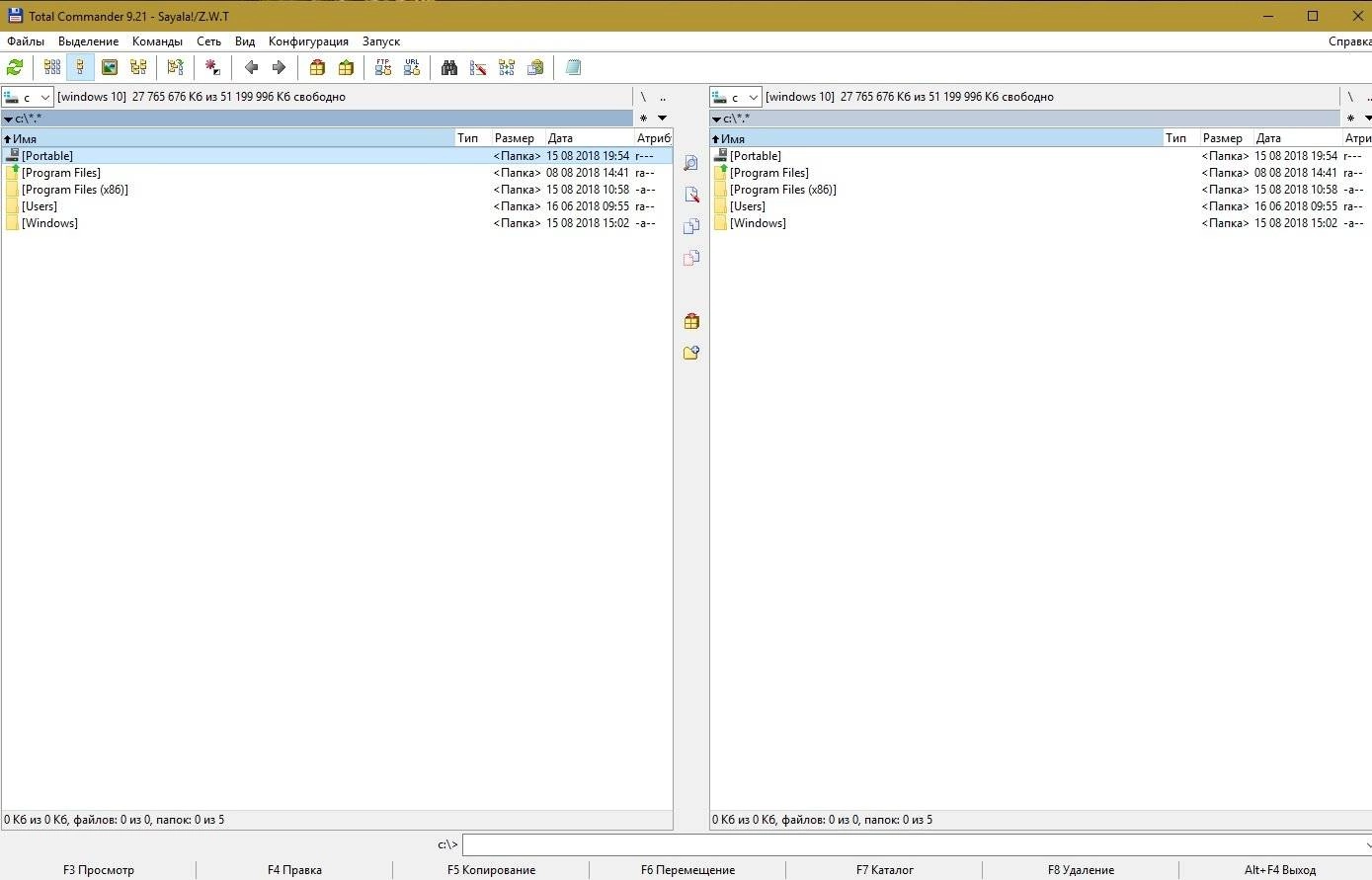1372x880 pixels.
Task: Click the new folder icon in middle bar
Action: (x=691, y=353)
